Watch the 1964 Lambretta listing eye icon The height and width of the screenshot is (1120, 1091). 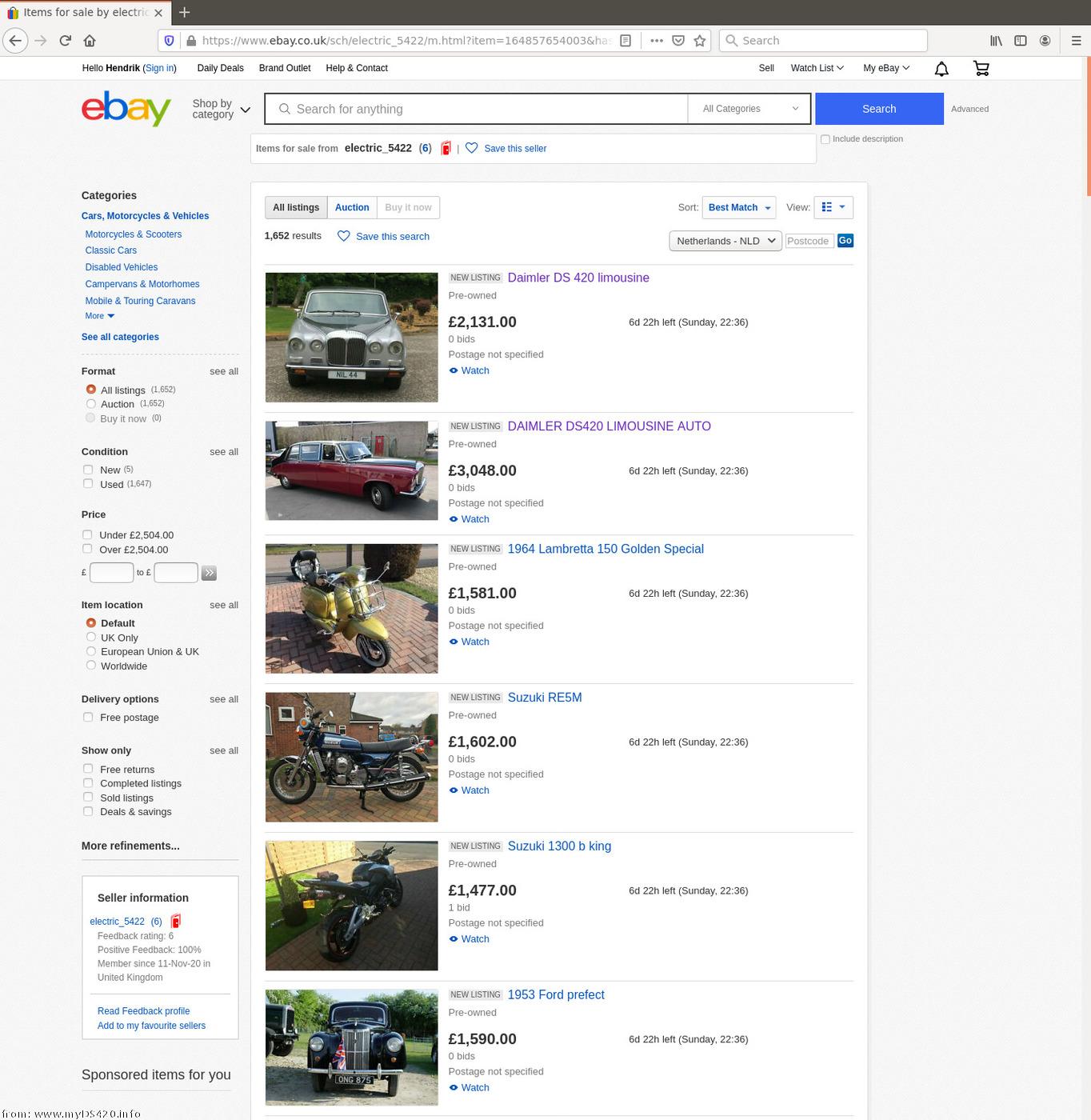454,642
